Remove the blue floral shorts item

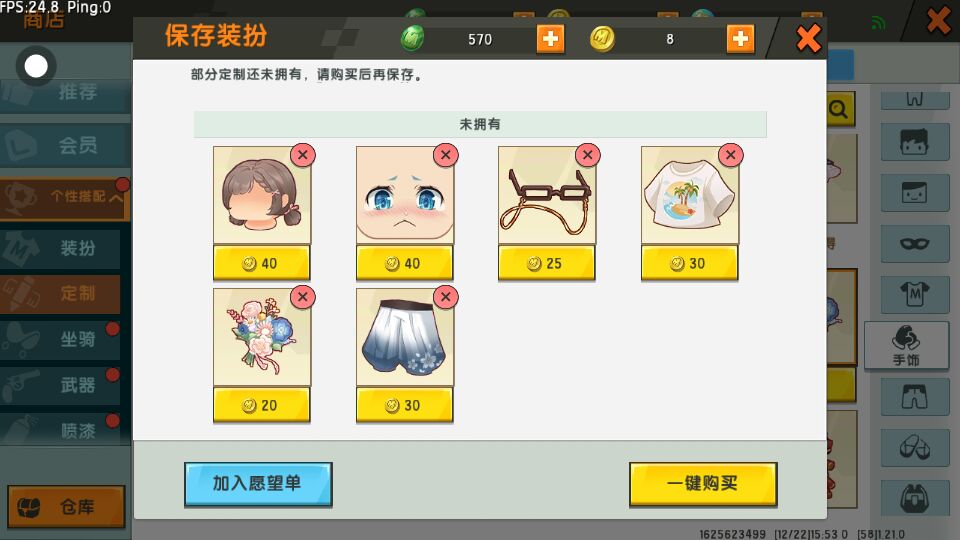446,298
